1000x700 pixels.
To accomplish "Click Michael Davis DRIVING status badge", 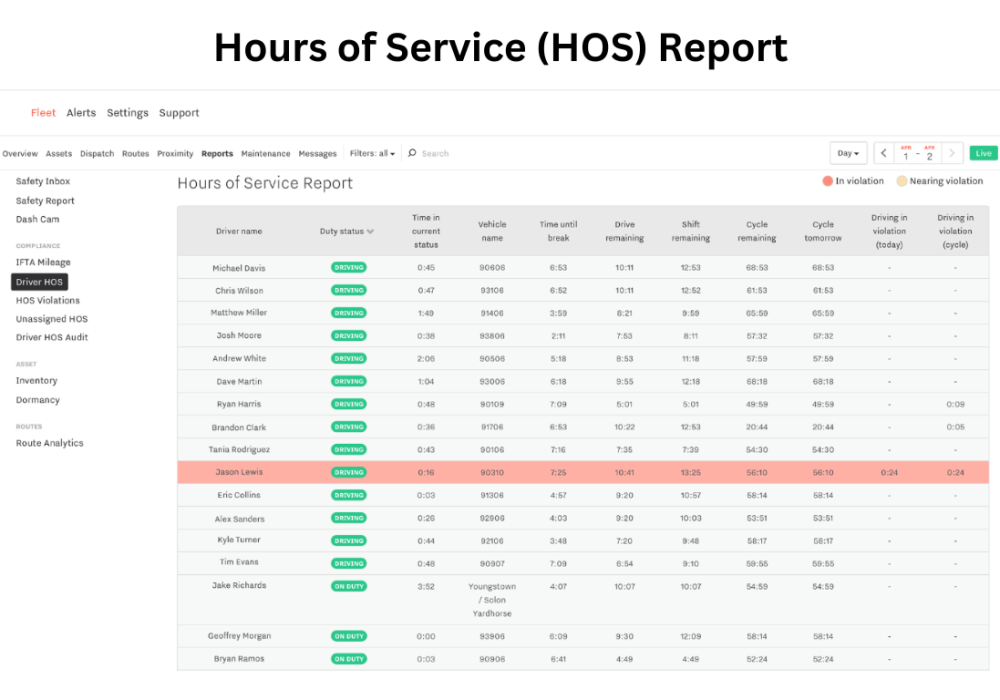I will 349,268.
